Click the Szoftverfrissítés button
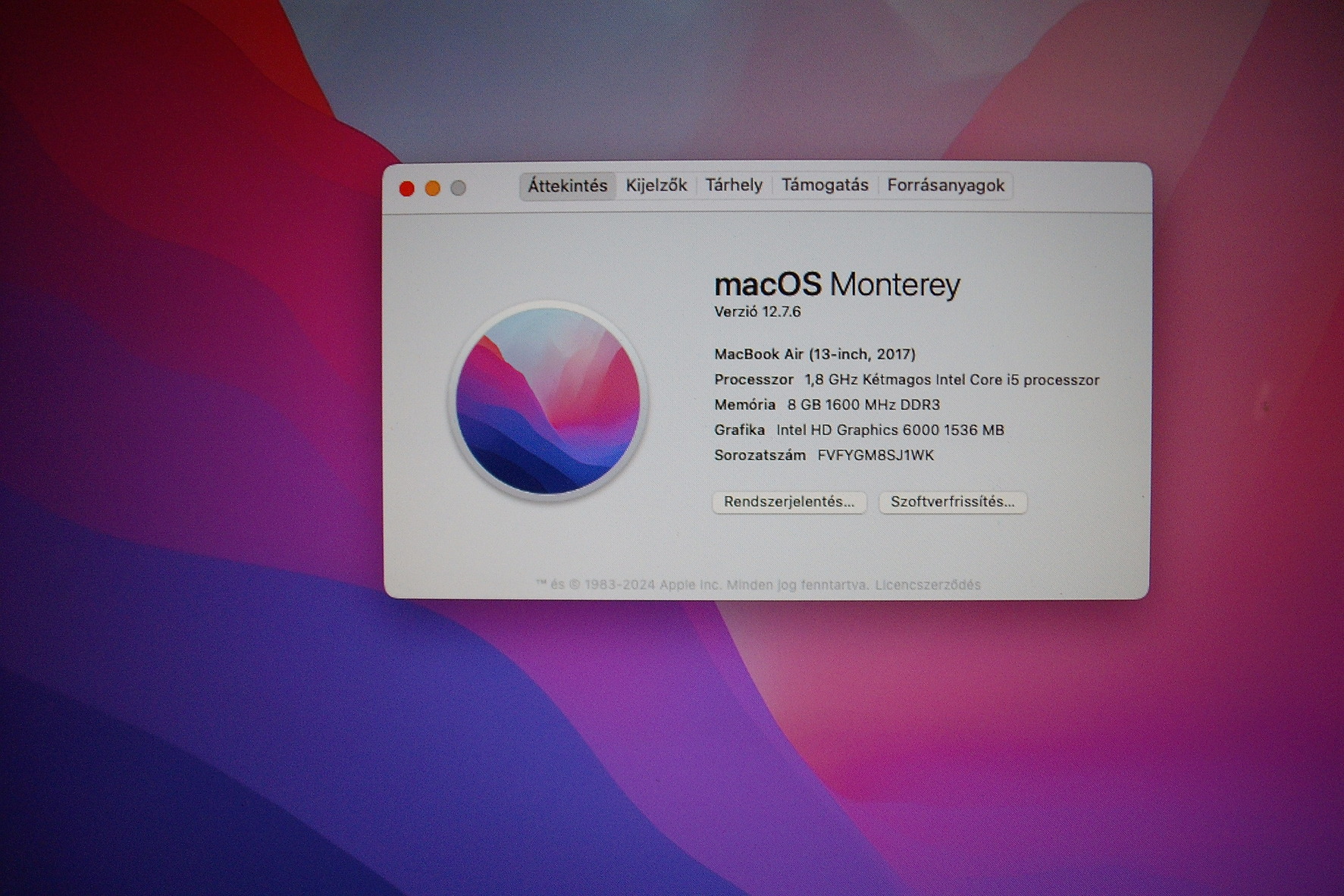 [952, 502]
